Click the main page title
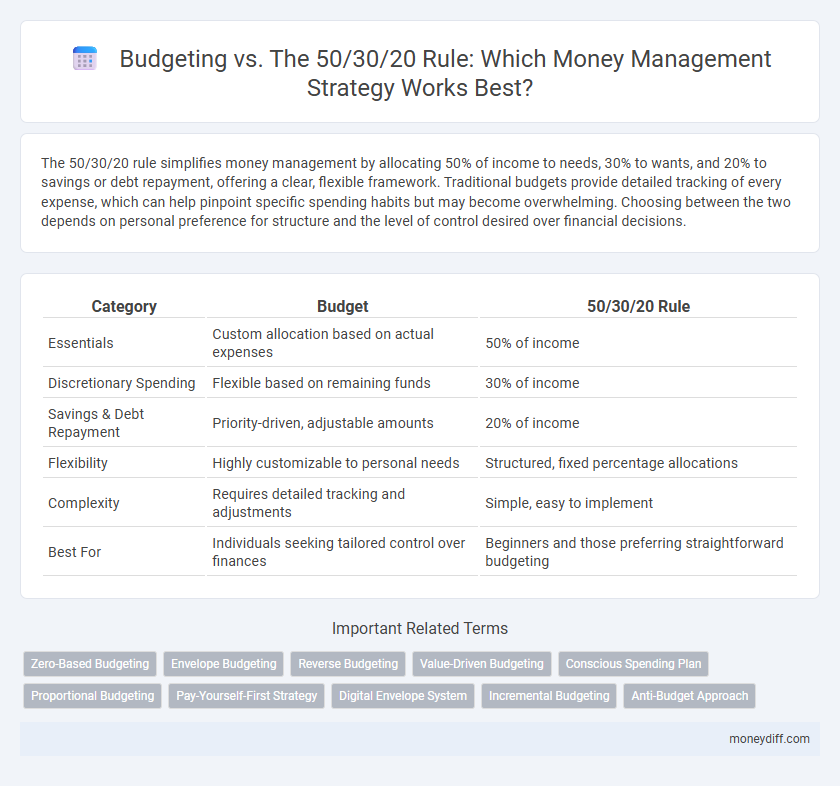840x786 pixels. click(x=445, y=72)
